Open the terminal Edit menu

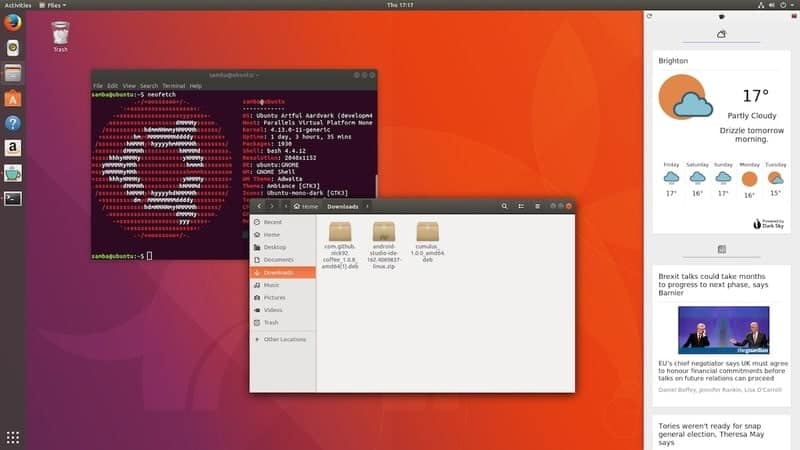click(x=113, y=86)
